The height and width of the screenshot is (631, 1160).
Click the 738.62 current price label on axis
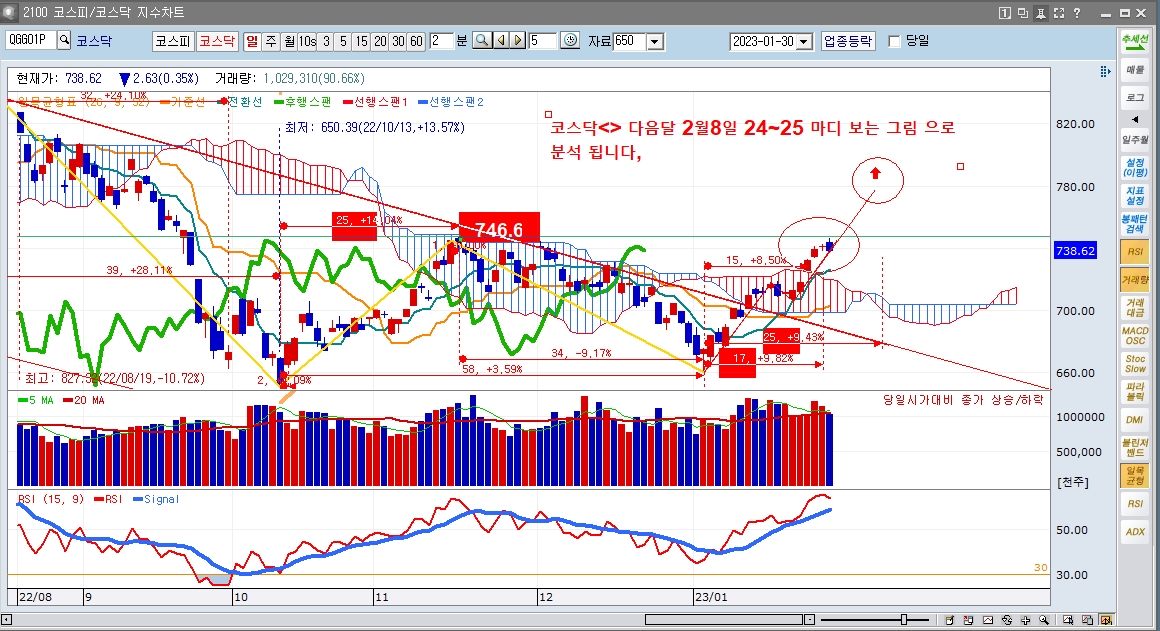[1075, 251]
